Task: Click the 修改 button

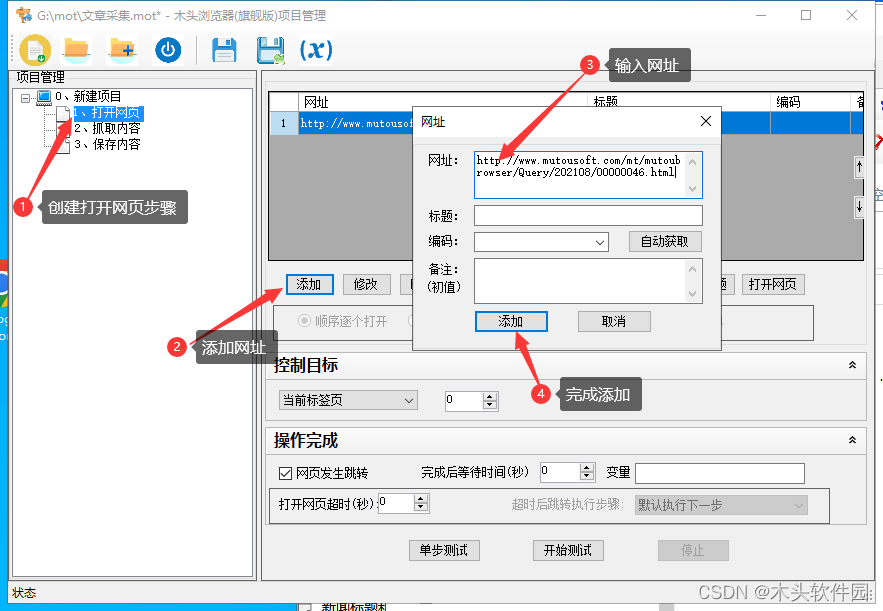Action: pyautogui.click(x=366, y=284)
